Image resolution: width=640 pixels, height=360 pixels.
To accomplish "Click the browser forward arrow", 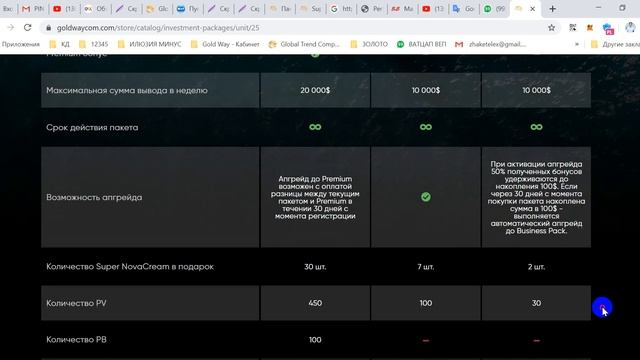I will [10, 27].
